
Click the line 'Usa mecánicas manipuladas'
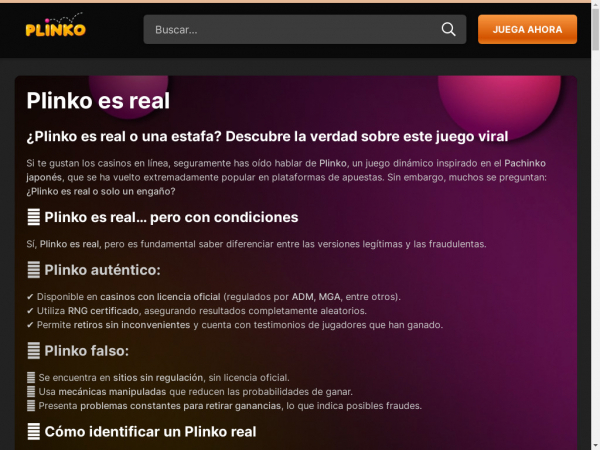190,392
